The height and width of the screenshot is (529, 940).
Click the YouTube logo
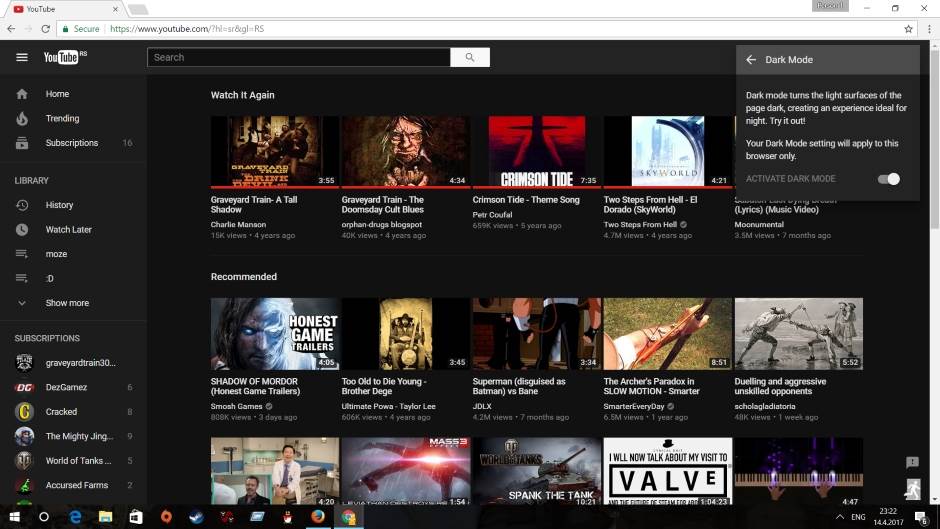(65, 57)
